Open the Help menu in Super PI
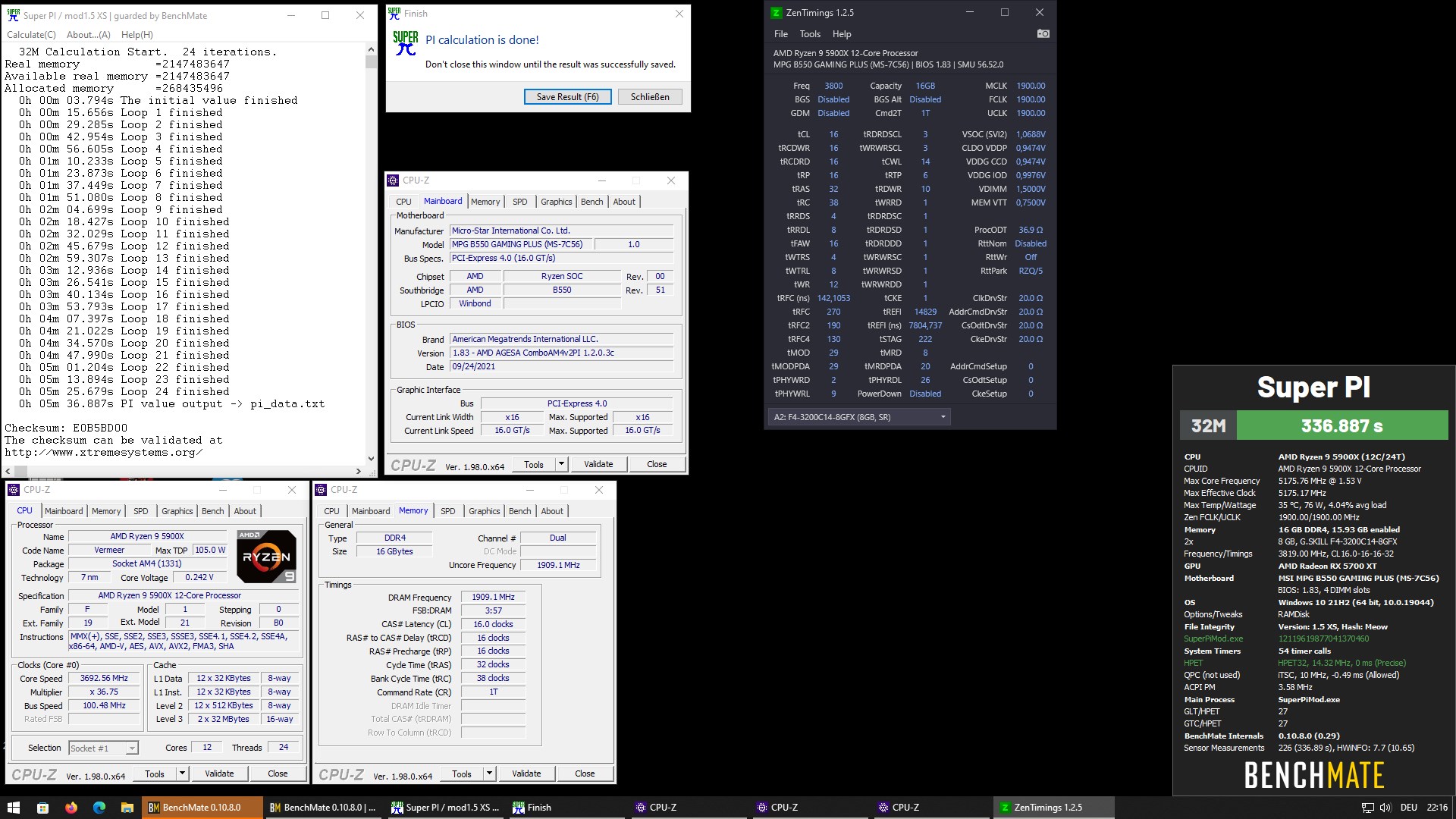The width and height of the screenshot is (1456, 819). [x=137, y=35]
